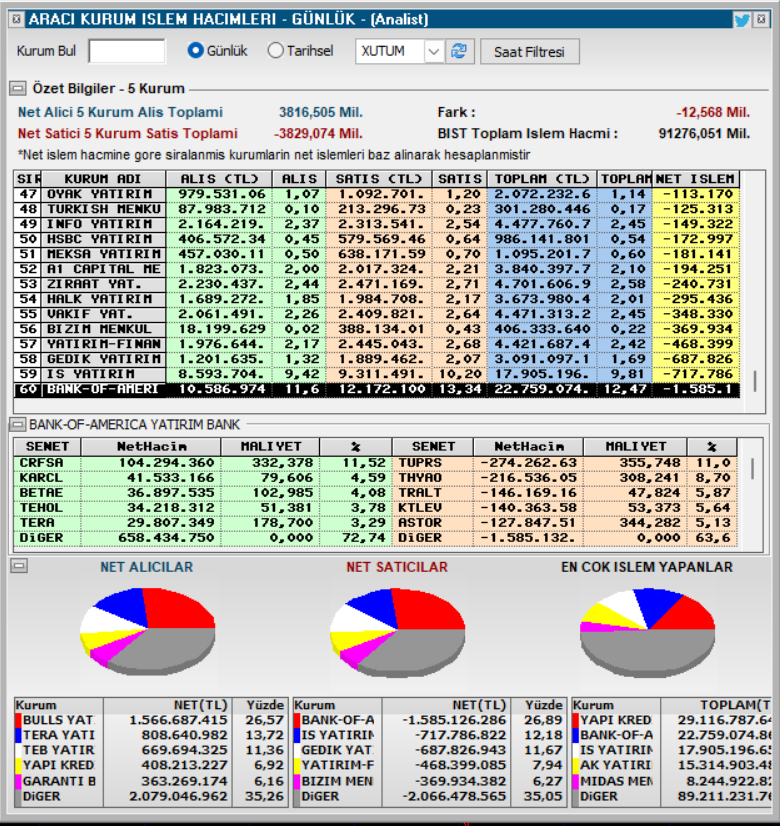Click the KTLEV stock cell
Screen dimensions: 780x826
pos(433,508)
